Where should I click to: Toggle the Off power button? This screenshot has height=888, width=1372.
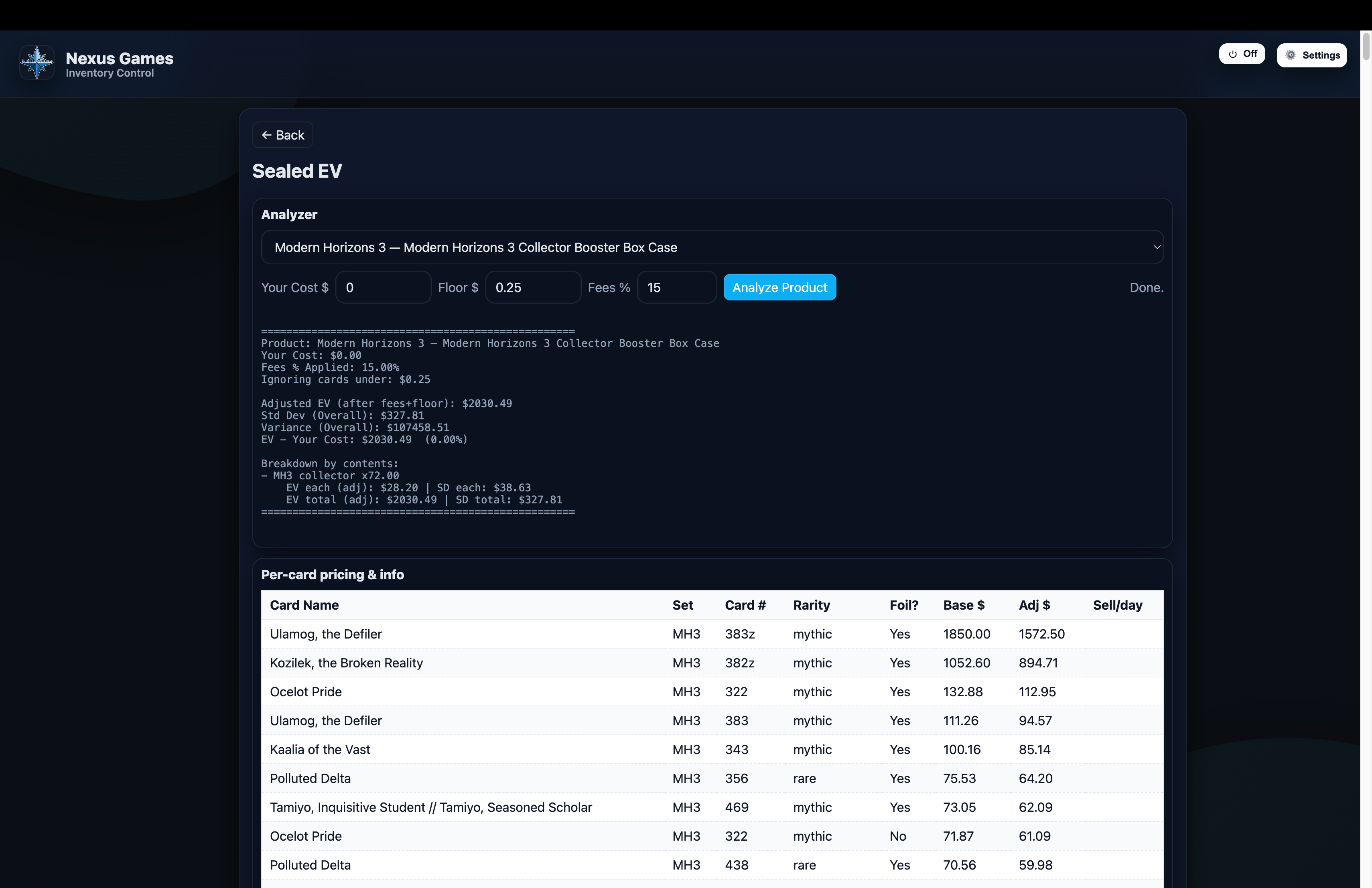pyautogui.click(x=1242, y=54)
